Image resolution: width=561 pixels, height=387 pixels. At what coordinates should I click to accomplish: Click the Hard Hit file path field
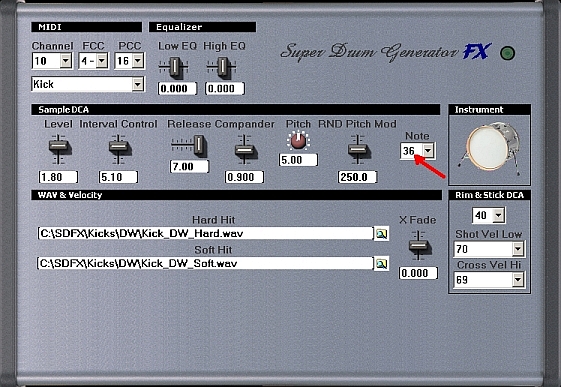click(205, 234)
